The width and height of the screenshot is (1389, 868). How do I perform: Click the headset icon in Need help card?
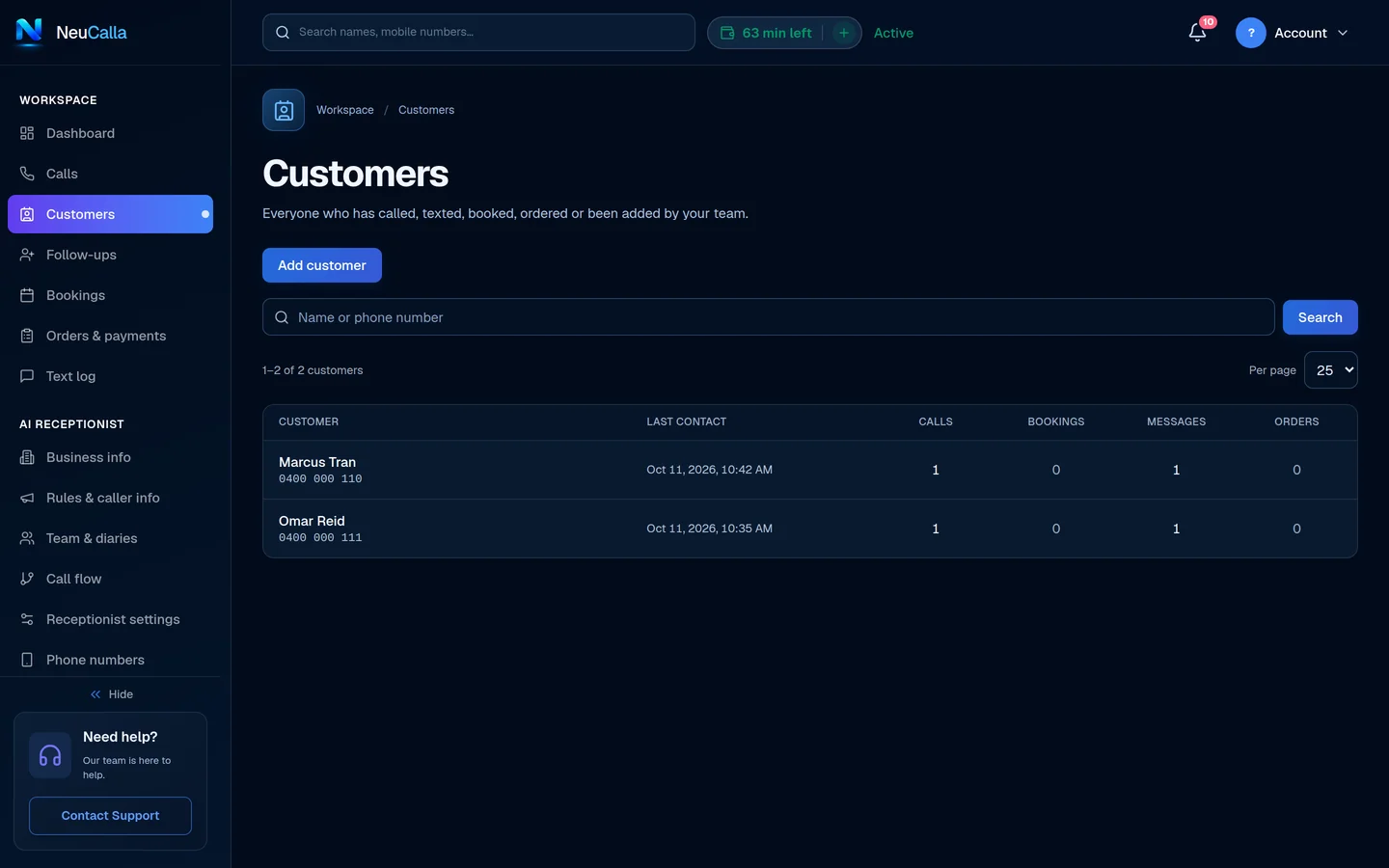(x=50, y=755)
